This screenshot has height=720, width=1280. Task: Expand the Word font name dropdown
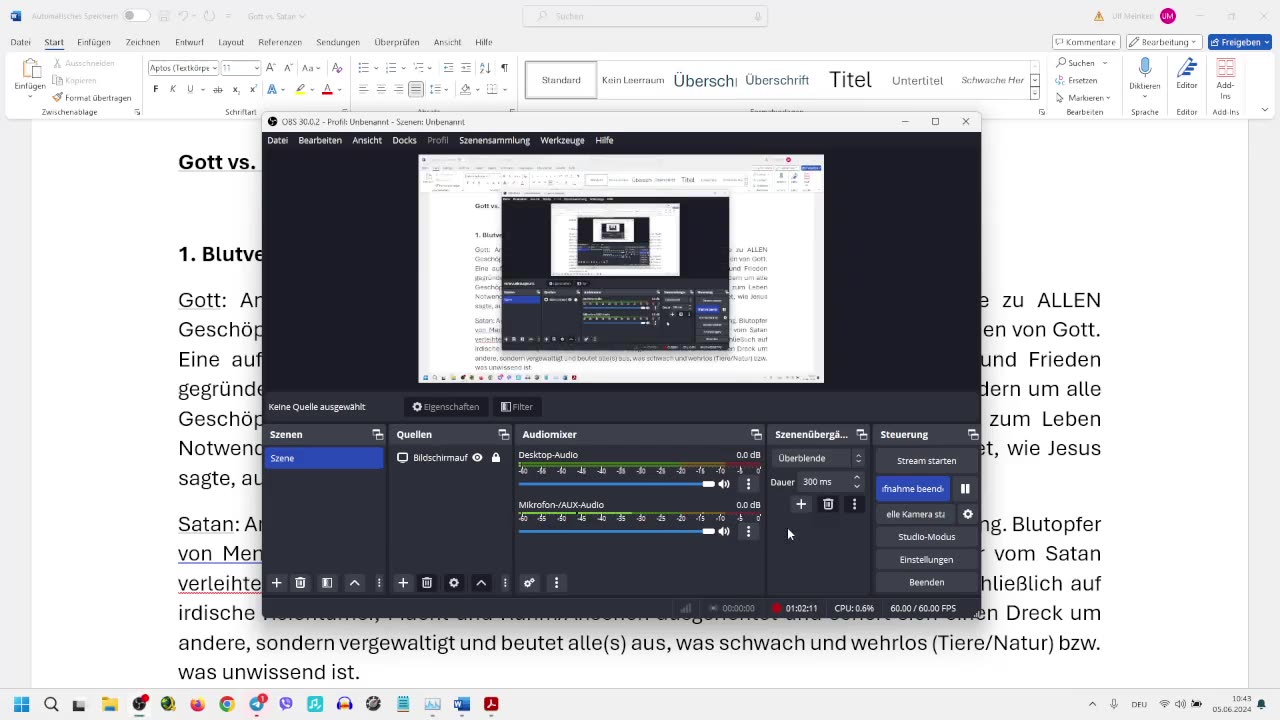click(213, 68)
